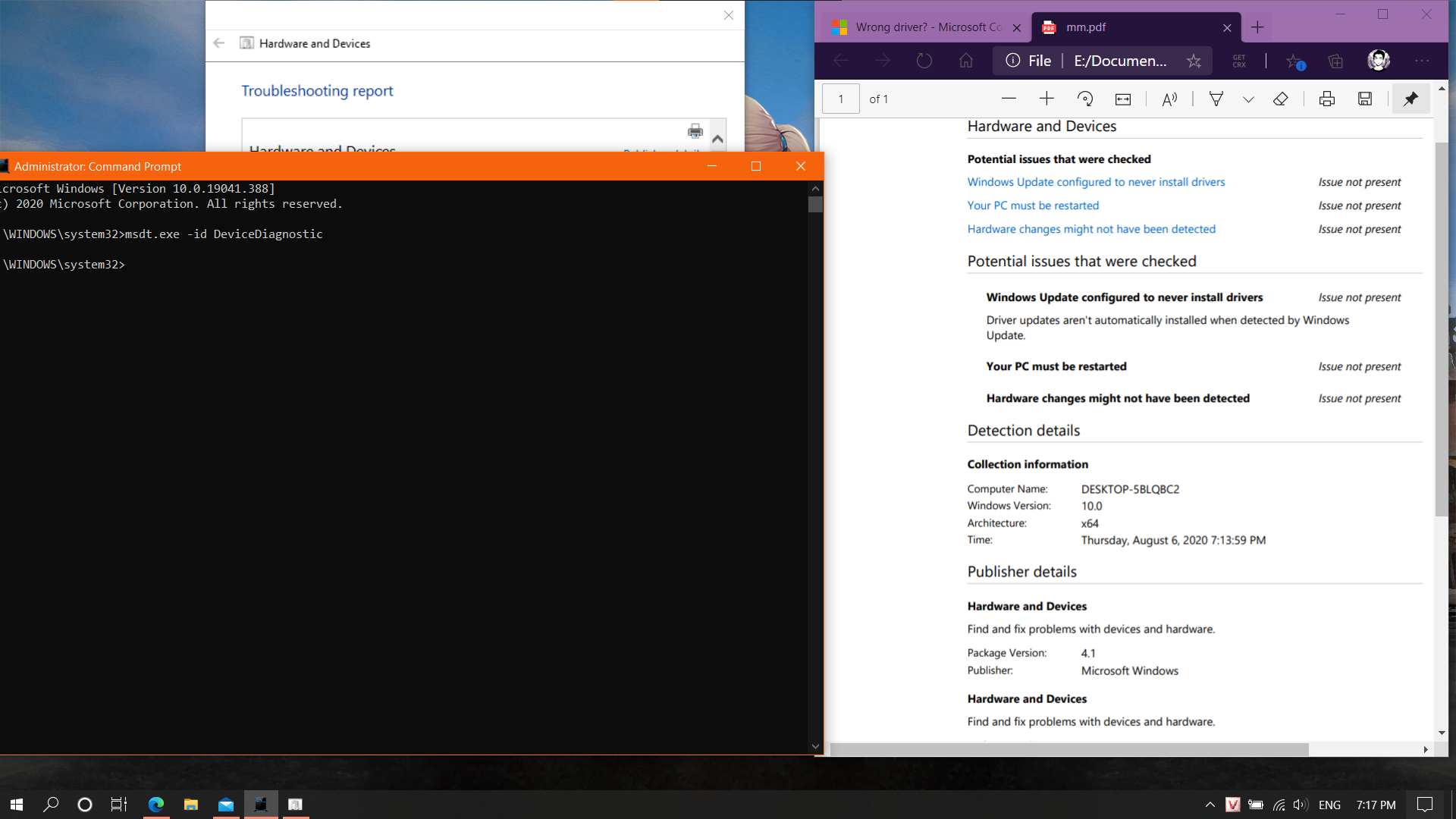Image resolution: width=1456 pixels, height=819 pixels.
Task: Click the Fit to width icon
Action: (x=1123, y=99)
